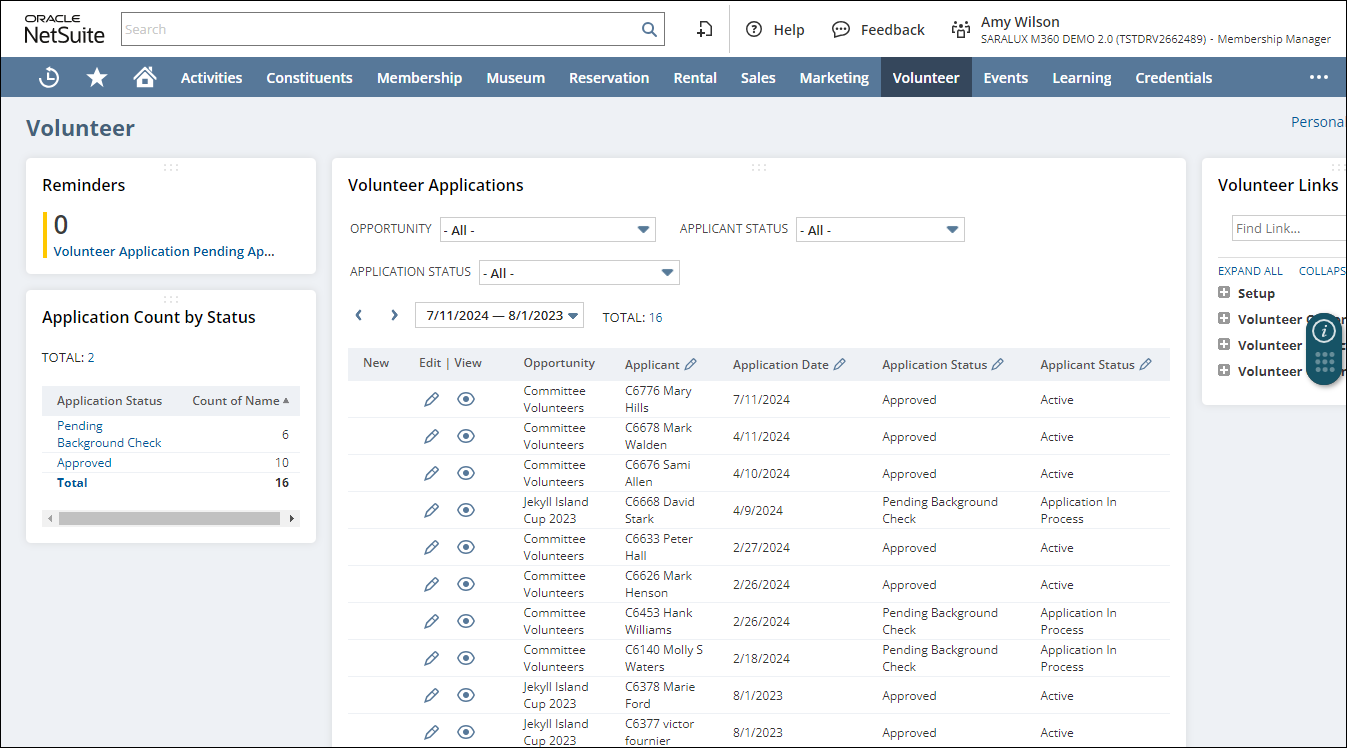This screenshot has height=748, width=1347.
Task: View the C6678 Mark Walden application
Action: [x=466, y=436]
